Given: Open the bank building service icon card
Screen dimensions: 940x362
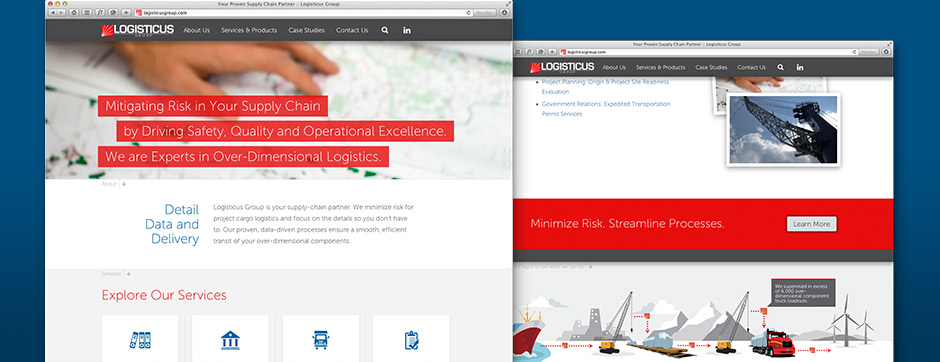Looking at the screenshot, I should [x=230, y=339].
